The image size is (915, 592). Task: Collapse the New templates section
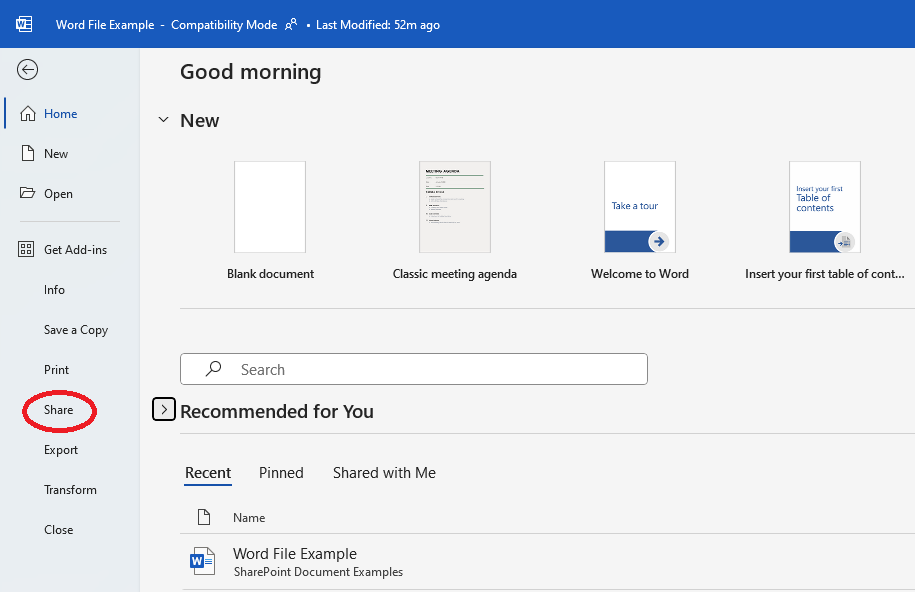click(163, 120)
